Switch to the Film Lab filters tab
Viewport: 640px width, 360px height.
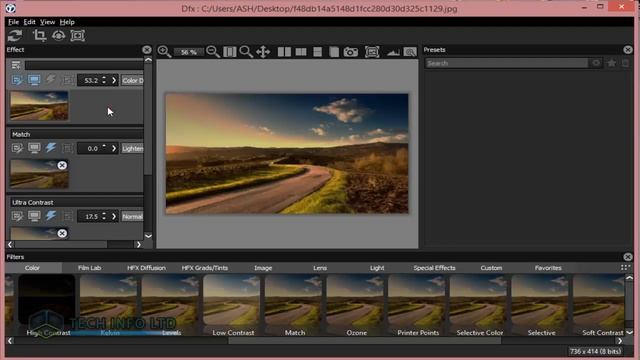click(x=89, y=268)
